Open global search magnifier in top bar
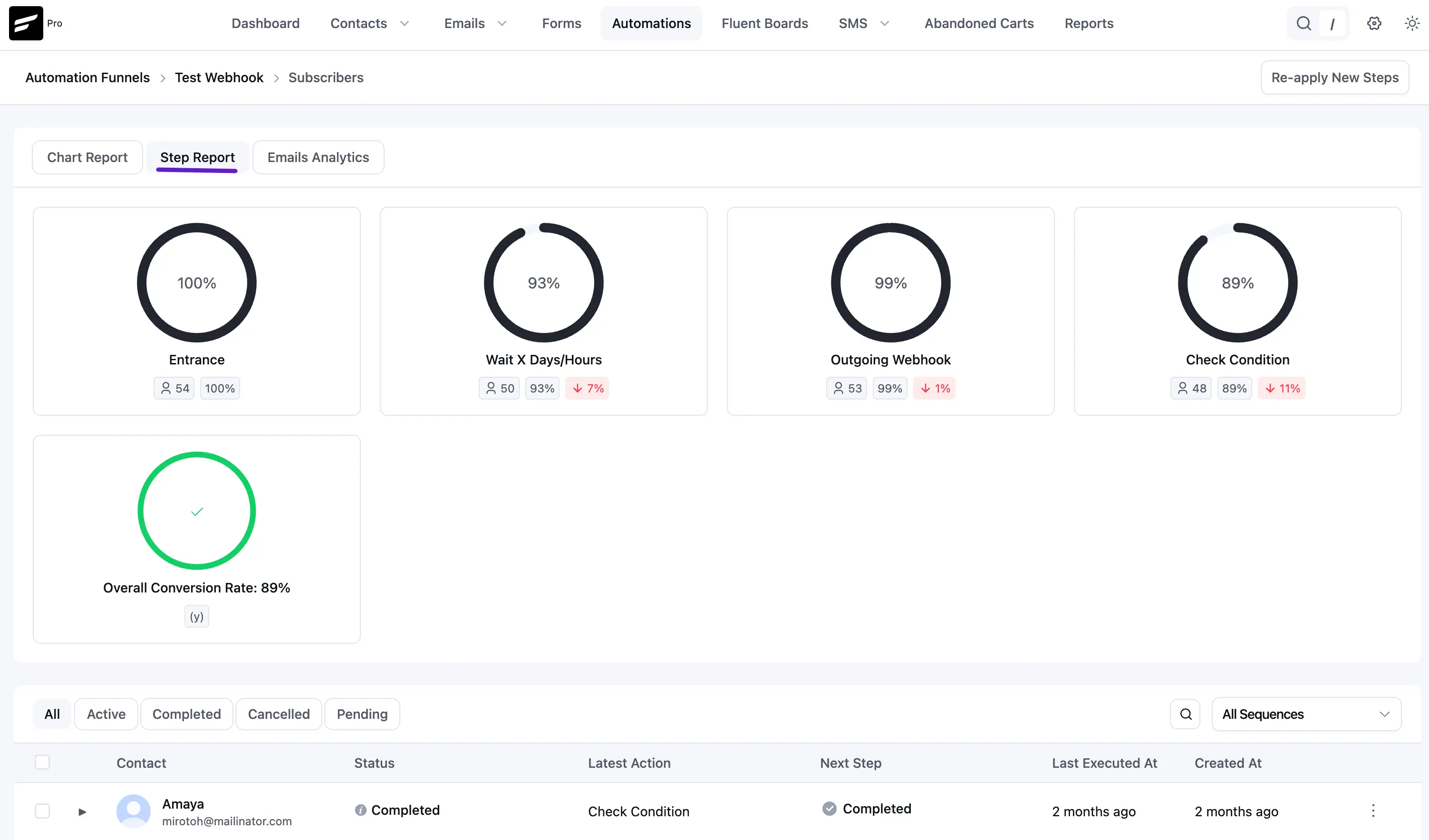1429x840 pixels. point(1303,23)
